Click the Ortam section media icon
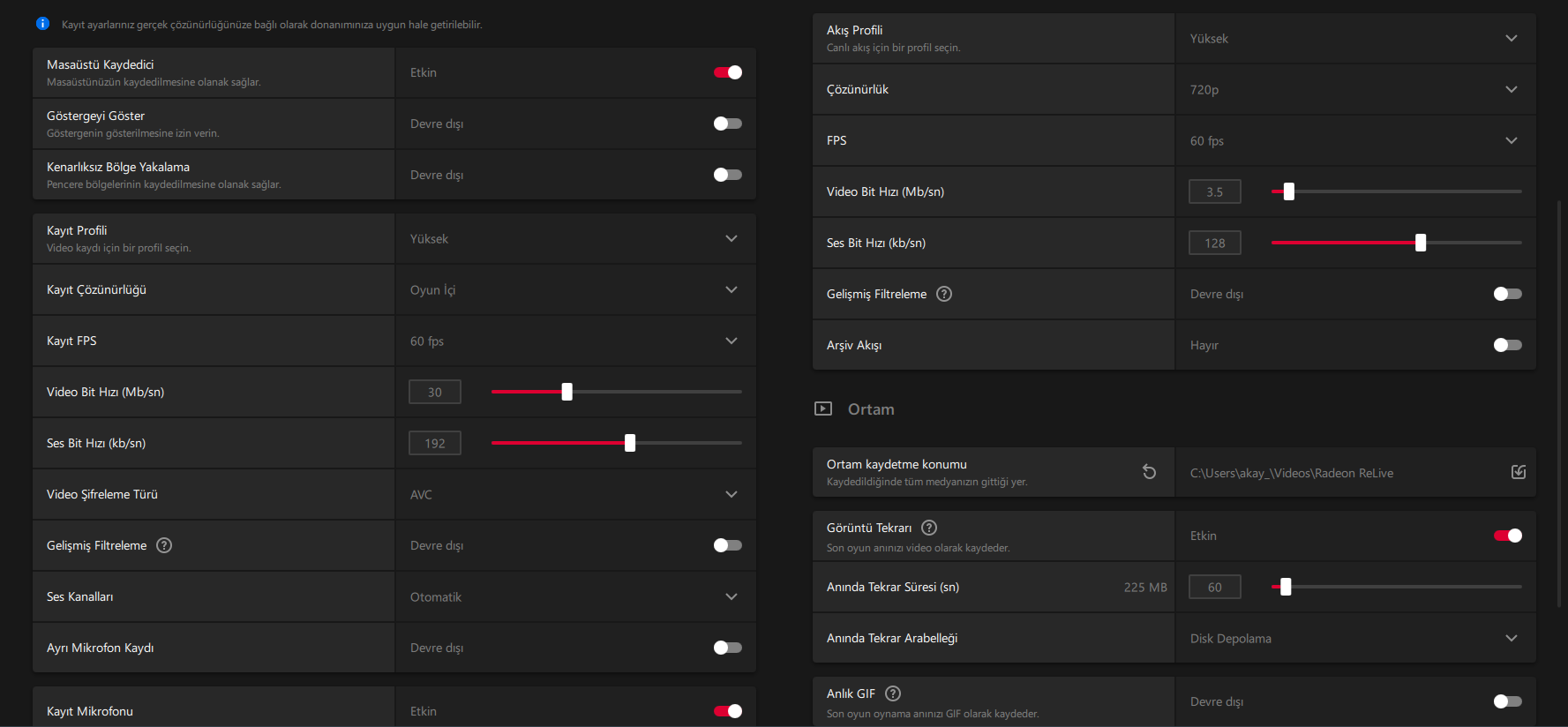The width and height of the screenshot is (1568, 727). pos(823,408)
